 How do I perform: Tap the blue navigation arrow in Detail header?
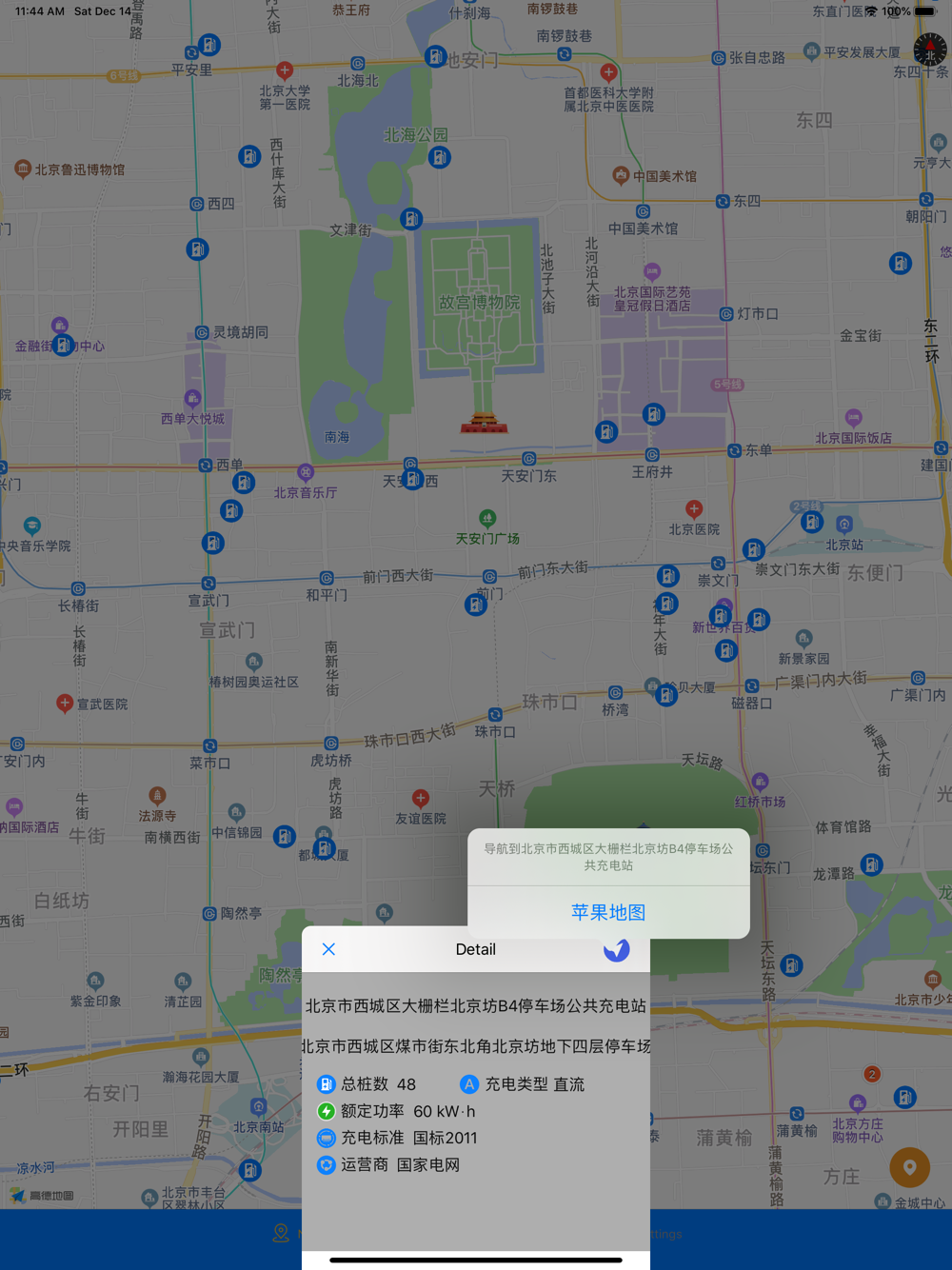click(x=617, y=949)
